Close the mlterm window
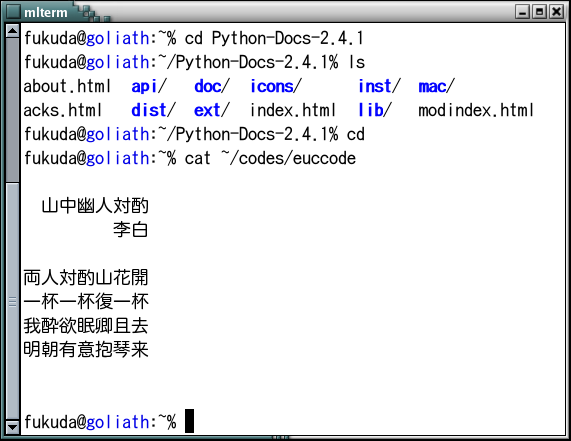 (556, 12)
